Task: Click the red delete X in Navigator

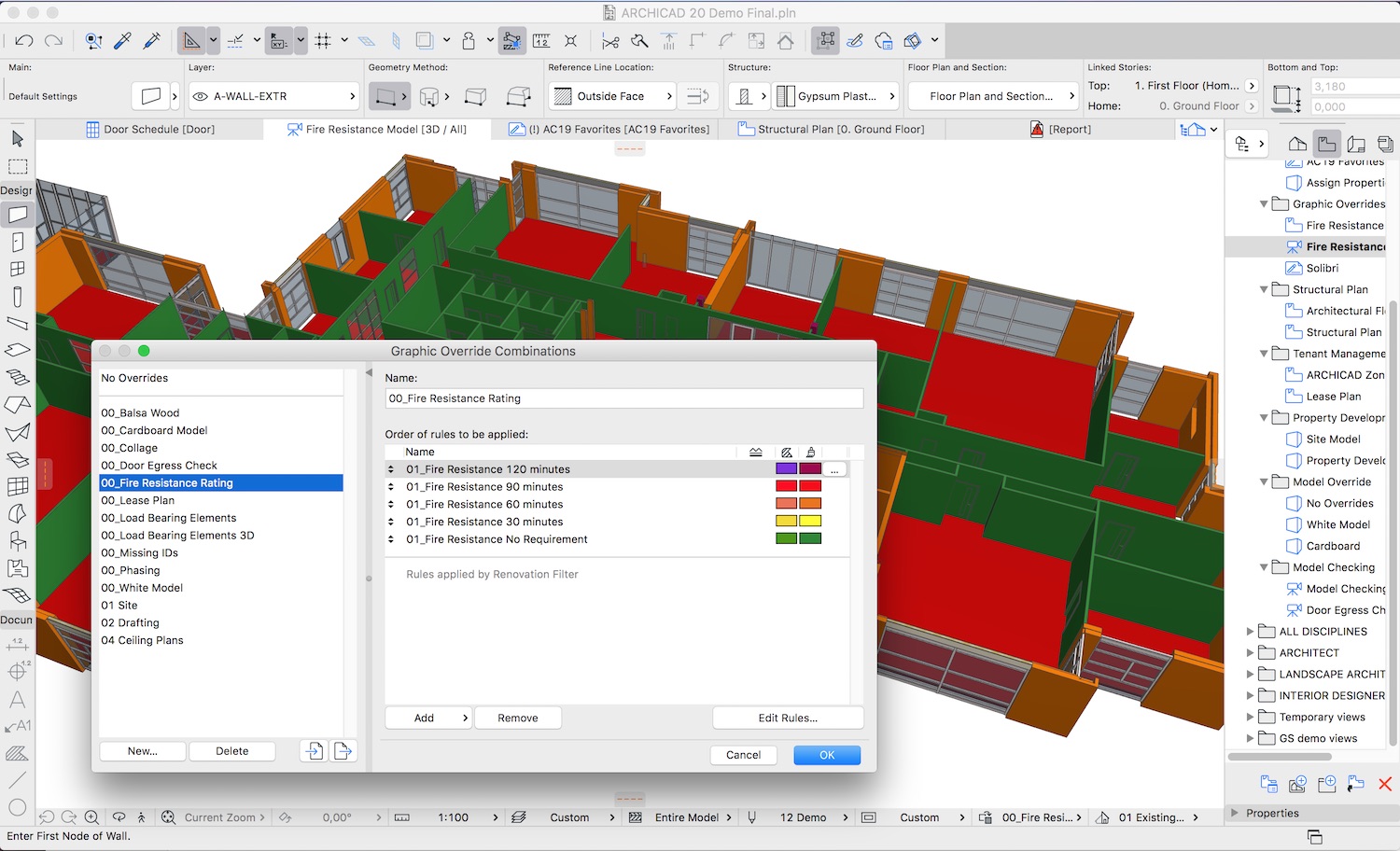Action: (1385, 784)
